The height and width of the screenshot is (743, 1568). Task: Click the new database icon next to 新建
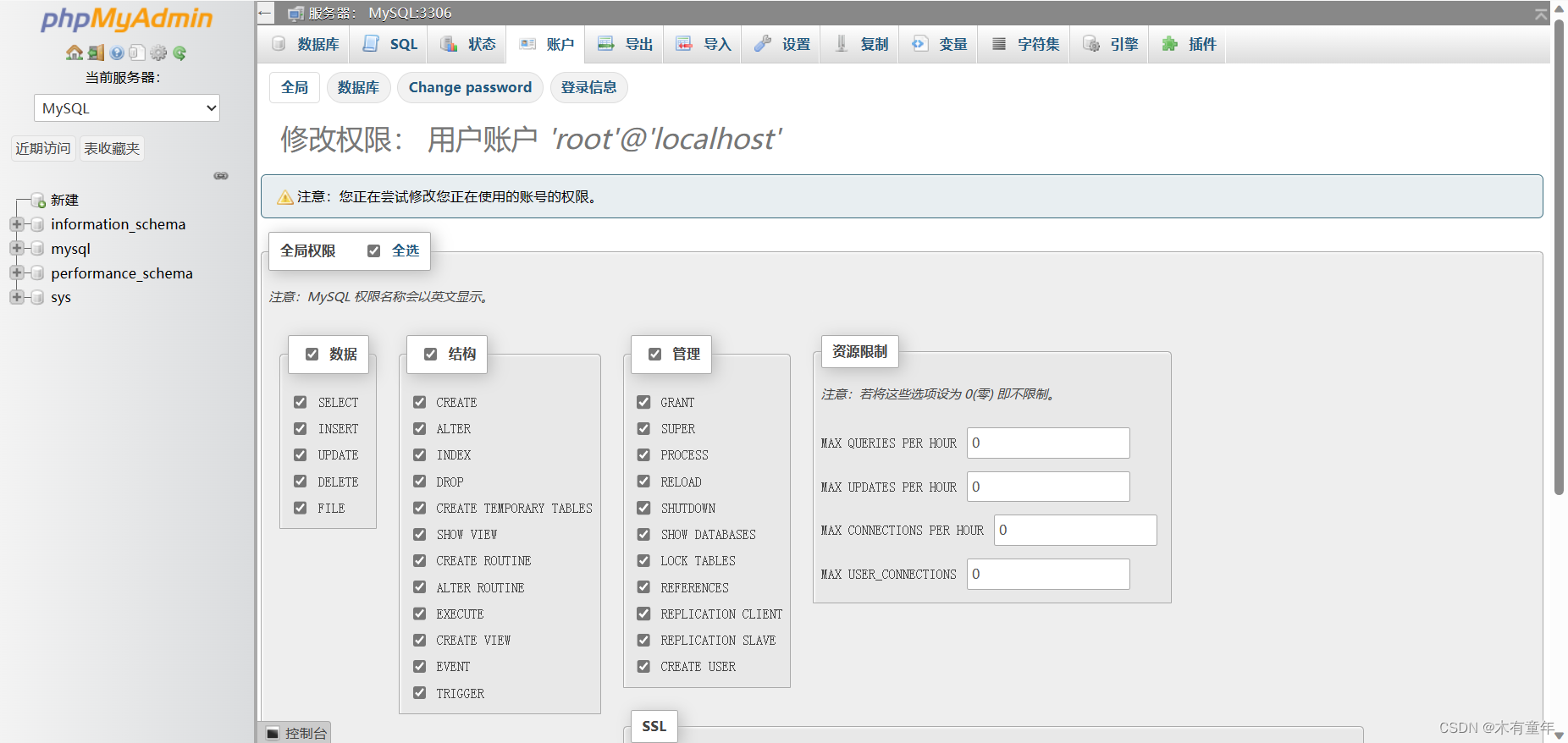point(38,201)
